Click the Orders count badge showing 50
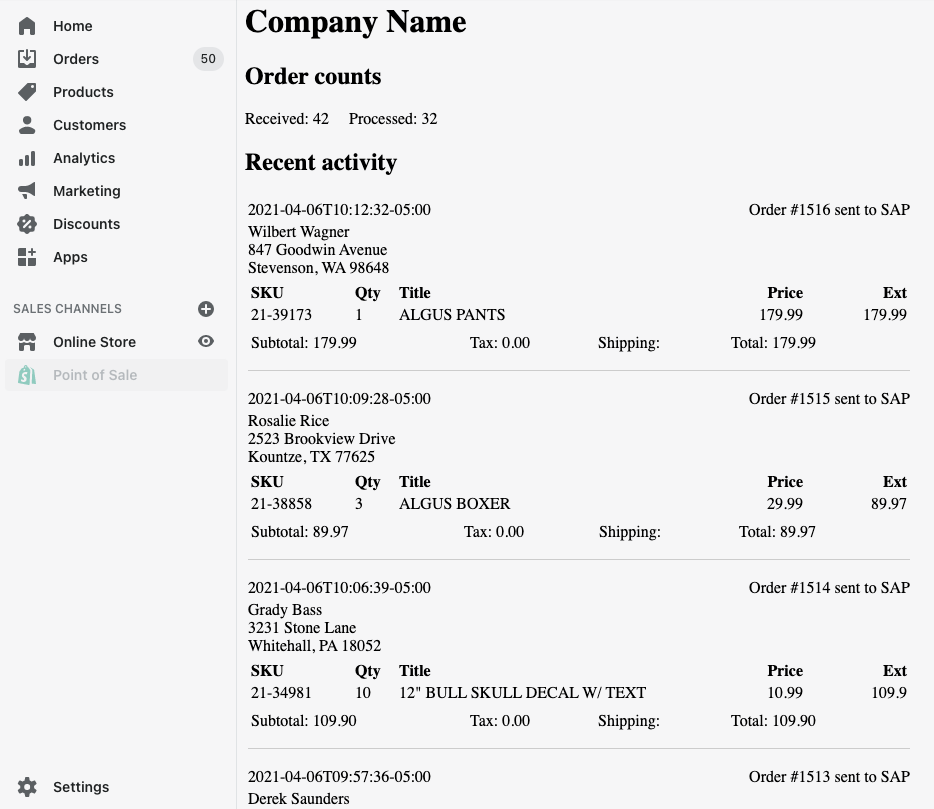This screenshot has height=809, width=934. (207, 59)
